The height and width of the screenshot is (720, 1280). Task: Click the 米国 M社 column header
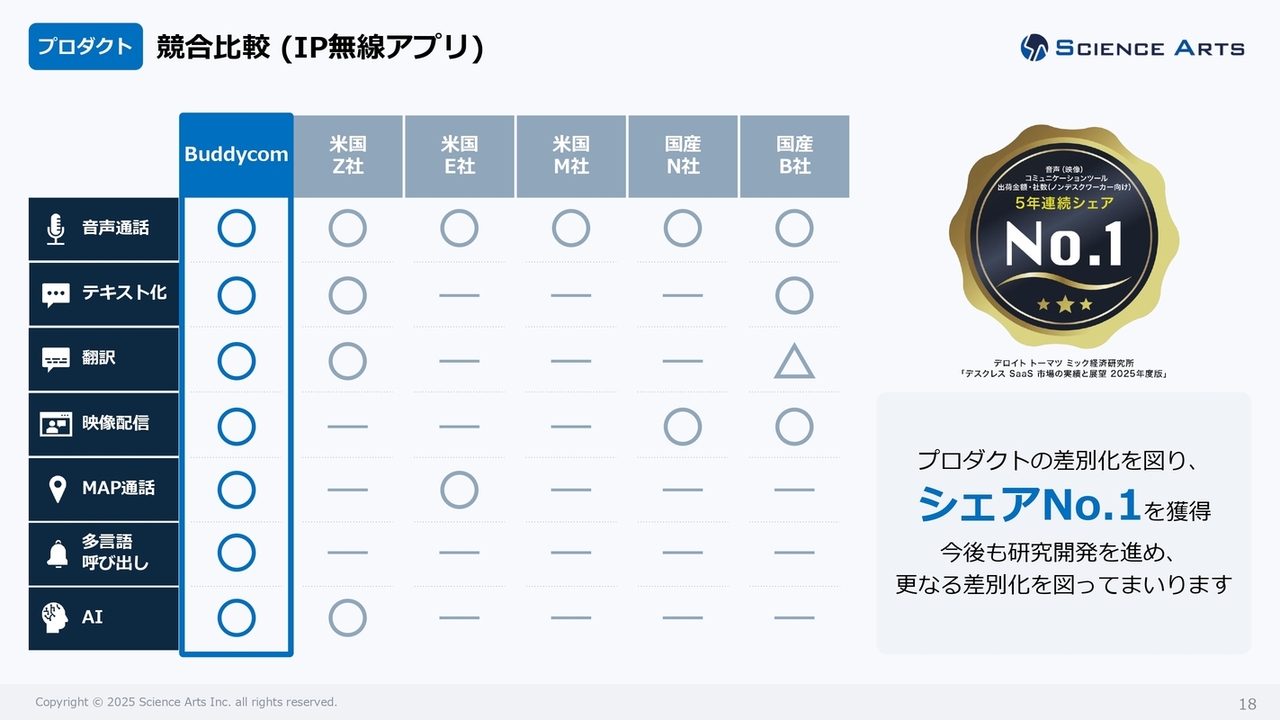[571, 156]
